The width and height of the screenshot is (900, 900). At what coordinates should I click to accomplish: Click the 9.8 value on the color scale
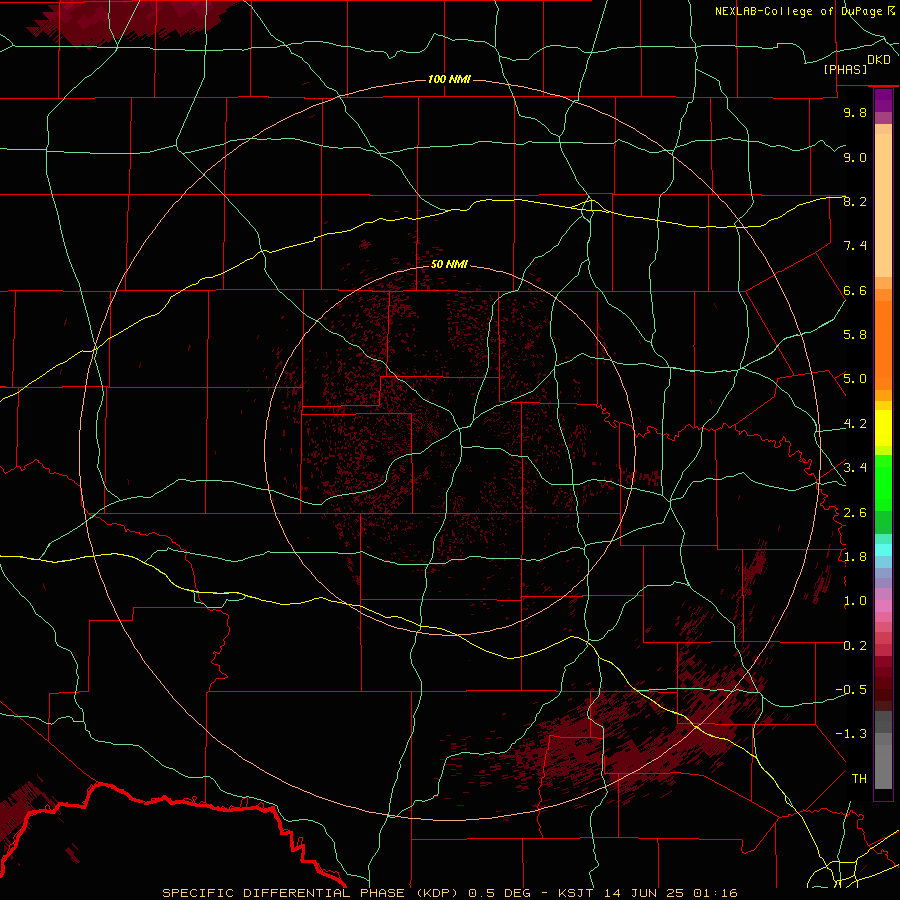(x=855, y=112)
